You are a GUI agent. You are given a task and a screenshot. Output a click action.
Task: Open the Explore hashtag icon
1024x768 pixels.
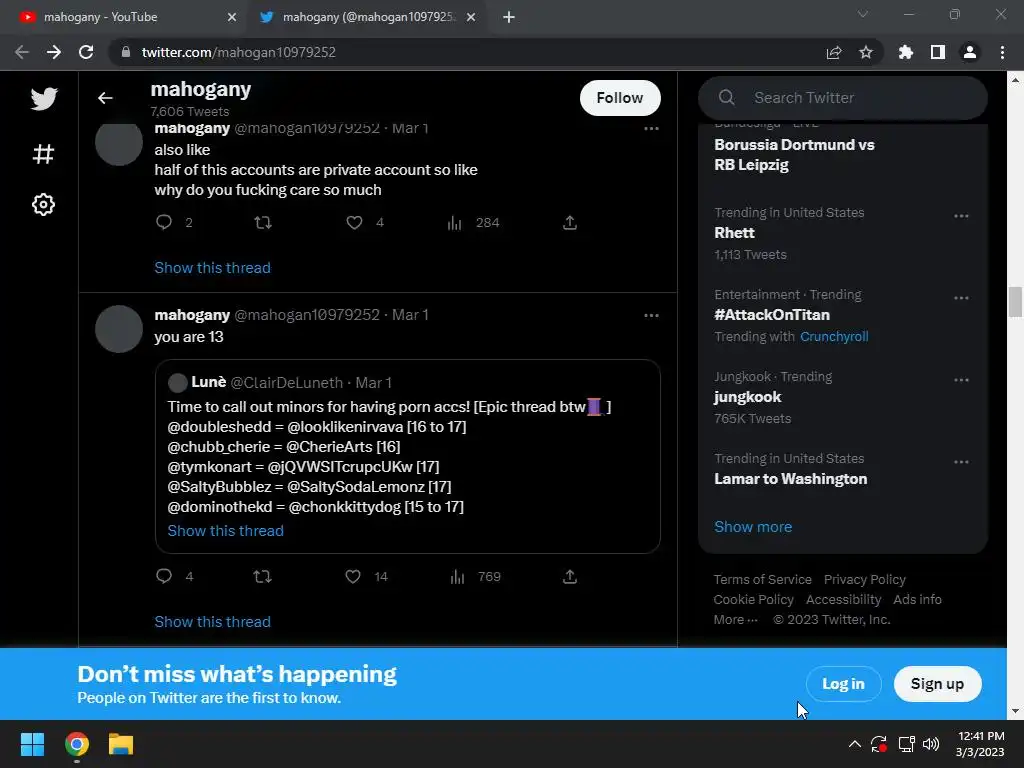(x=43, y=154)
